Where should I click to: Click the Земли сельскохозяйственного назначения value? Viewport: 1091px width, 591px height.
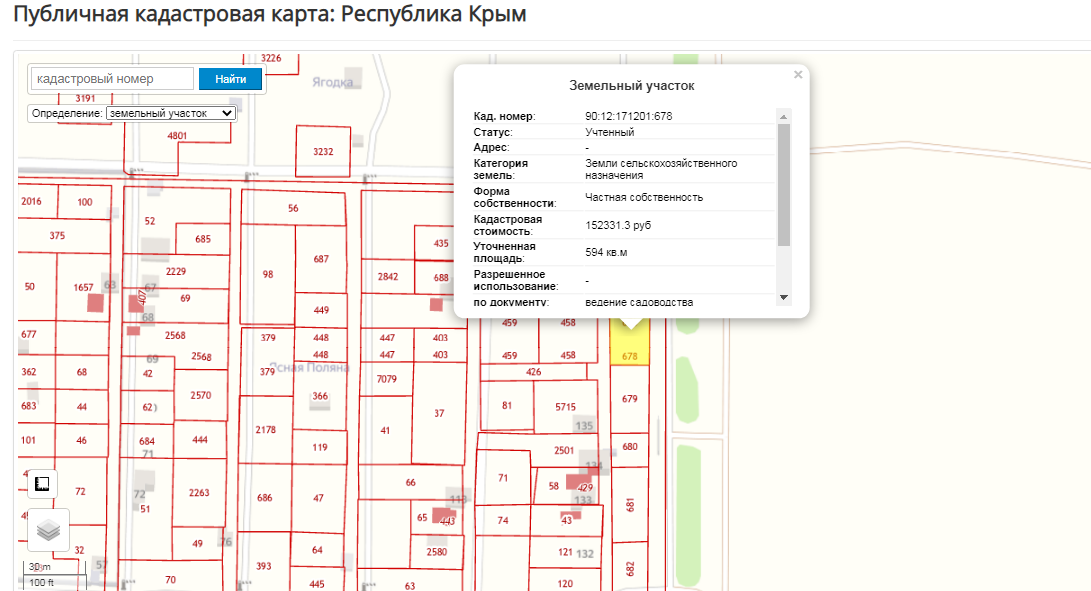pos(661,169)
